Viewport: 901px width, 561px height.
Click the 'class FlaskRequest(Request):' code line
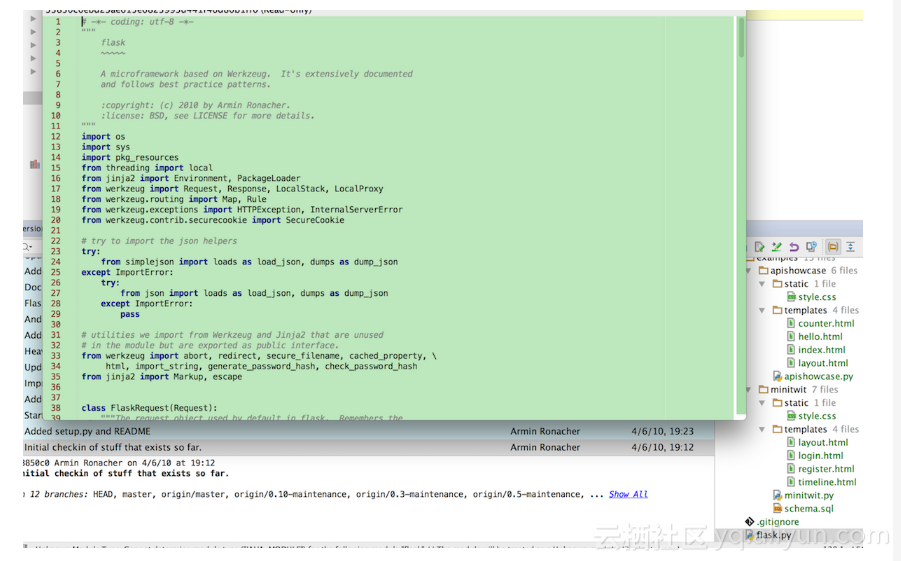click(x=149, y=408)
